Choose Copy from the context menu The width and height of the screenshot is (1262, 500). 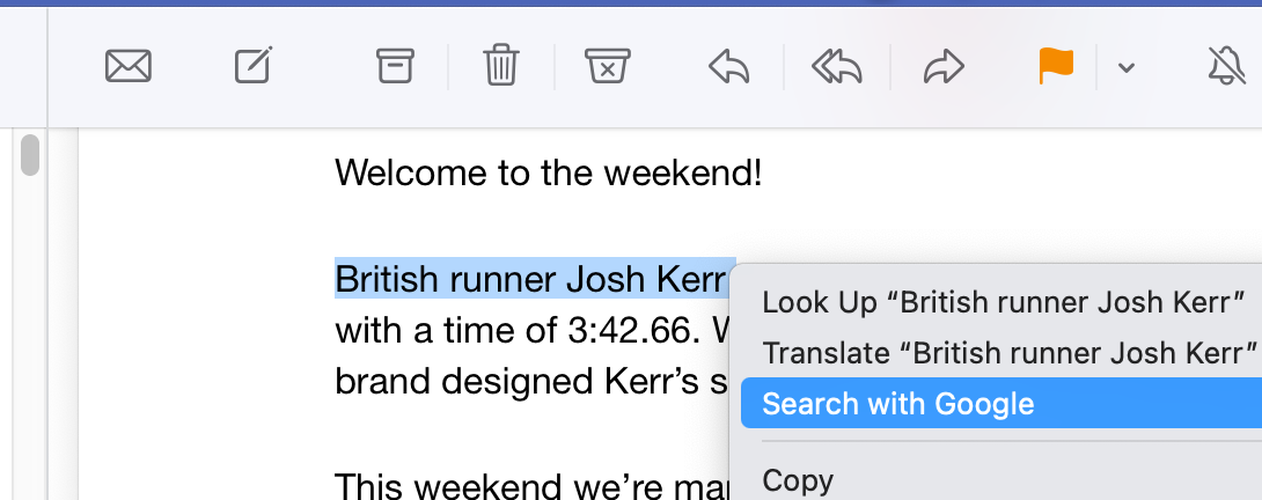[x=798, y=480]
